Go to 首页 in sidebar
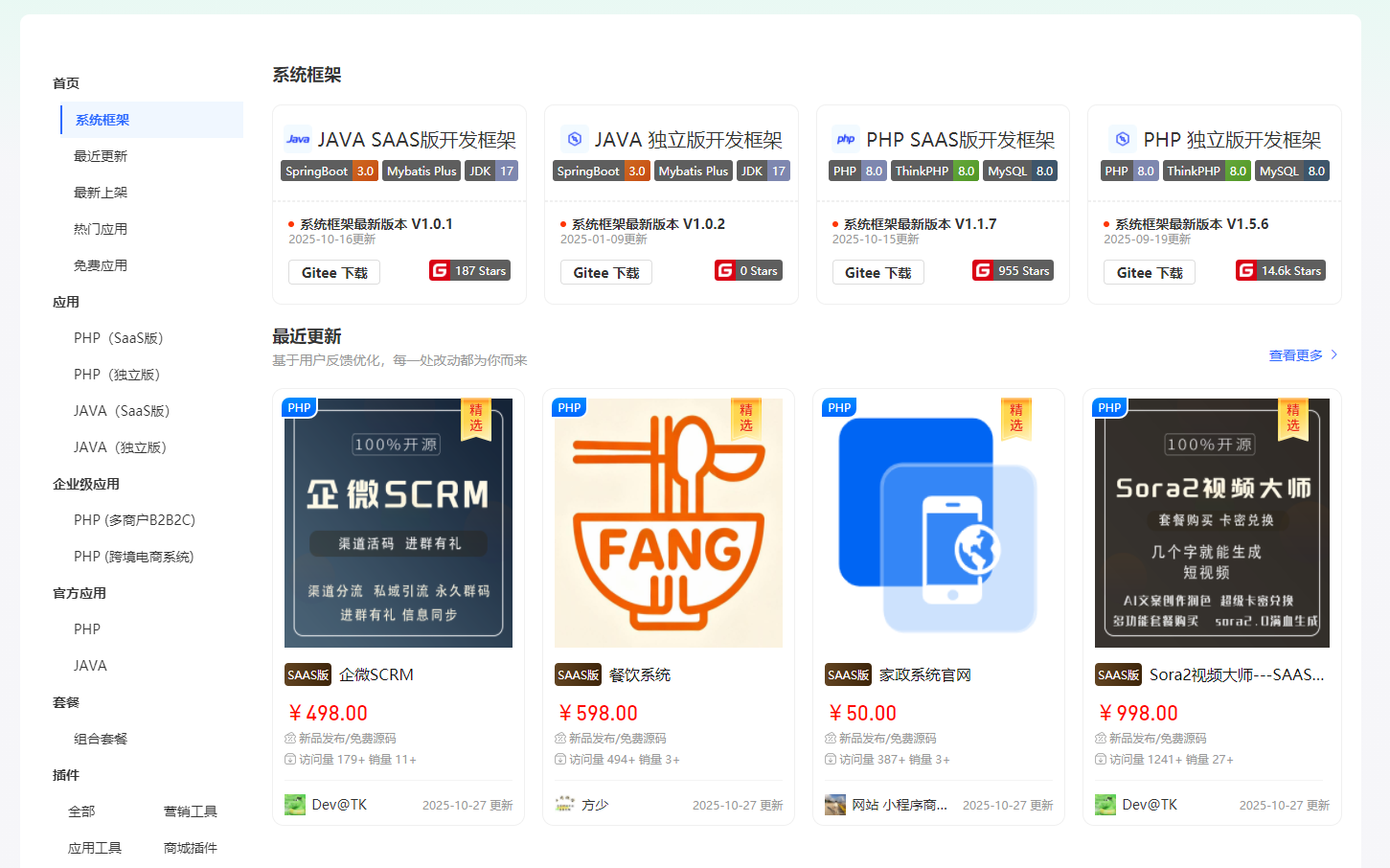 [x=66, y=83]
